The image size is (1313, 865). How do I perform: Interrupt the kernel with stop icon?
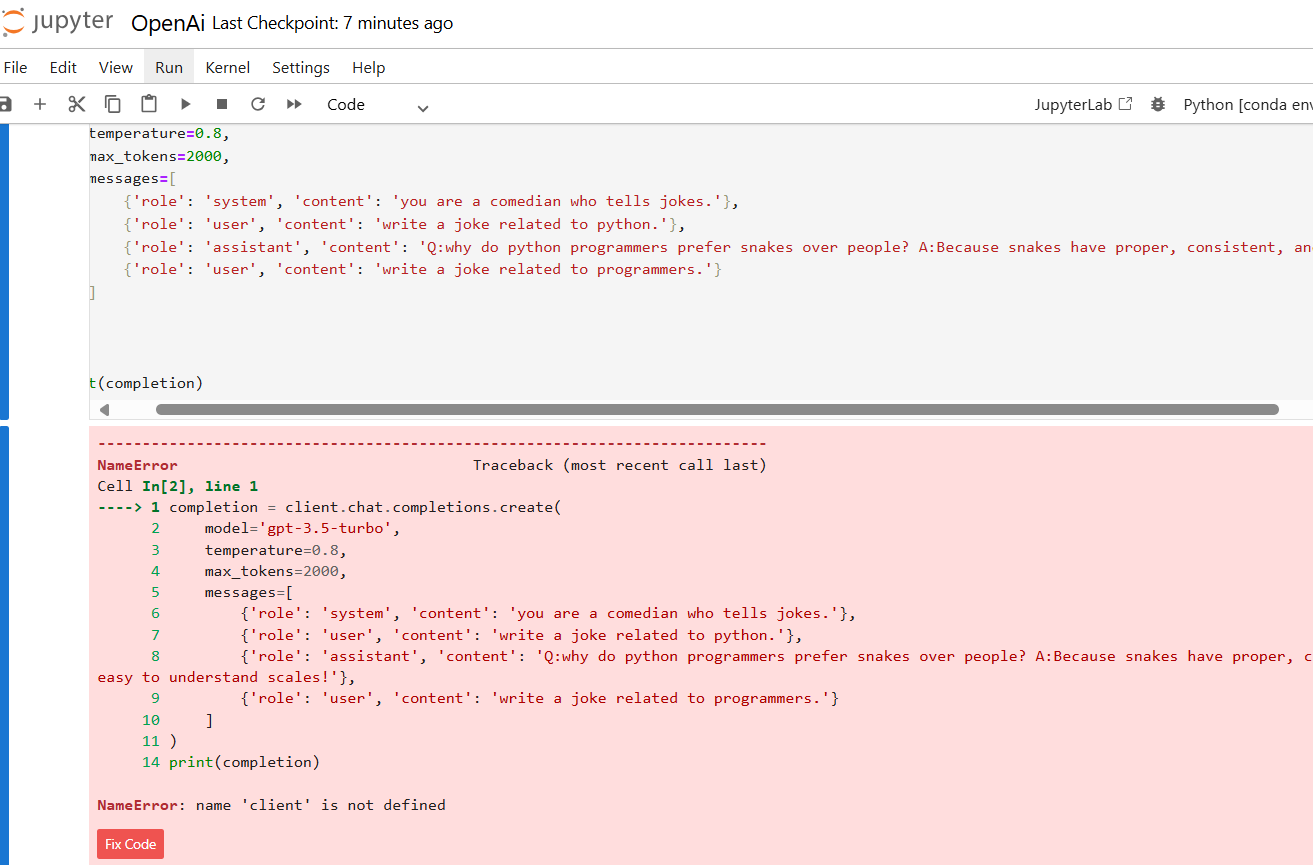click(x=222, y=104)
